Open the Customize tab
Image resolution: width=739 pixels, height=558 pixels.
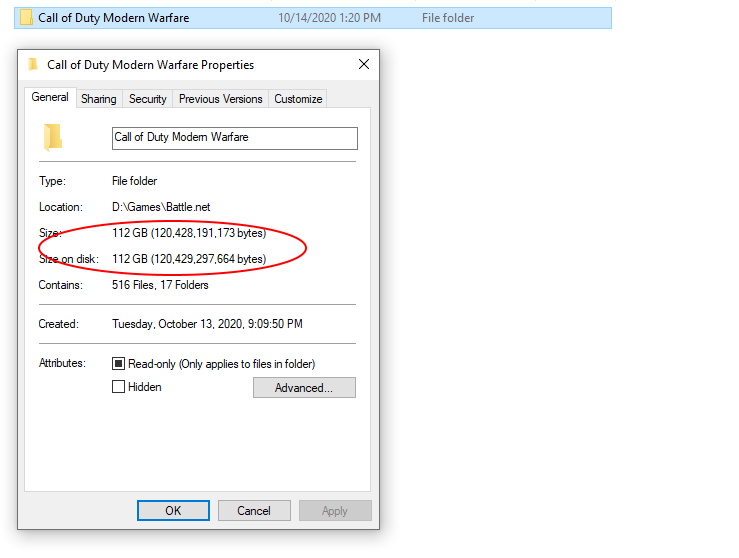(x=298, y=99)
